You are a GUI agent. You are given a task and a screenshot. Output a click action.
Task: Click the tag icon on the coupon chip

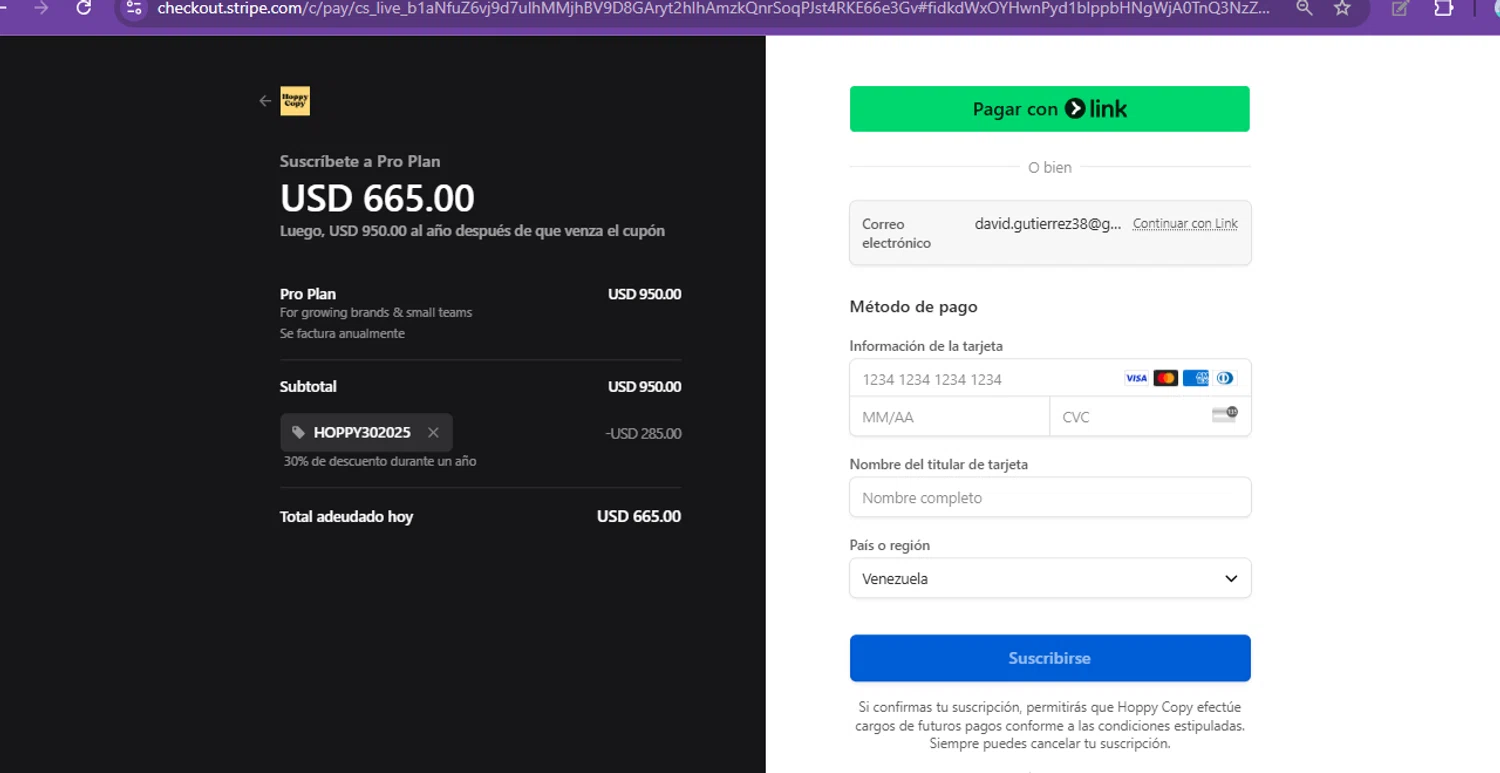(298, 433)
